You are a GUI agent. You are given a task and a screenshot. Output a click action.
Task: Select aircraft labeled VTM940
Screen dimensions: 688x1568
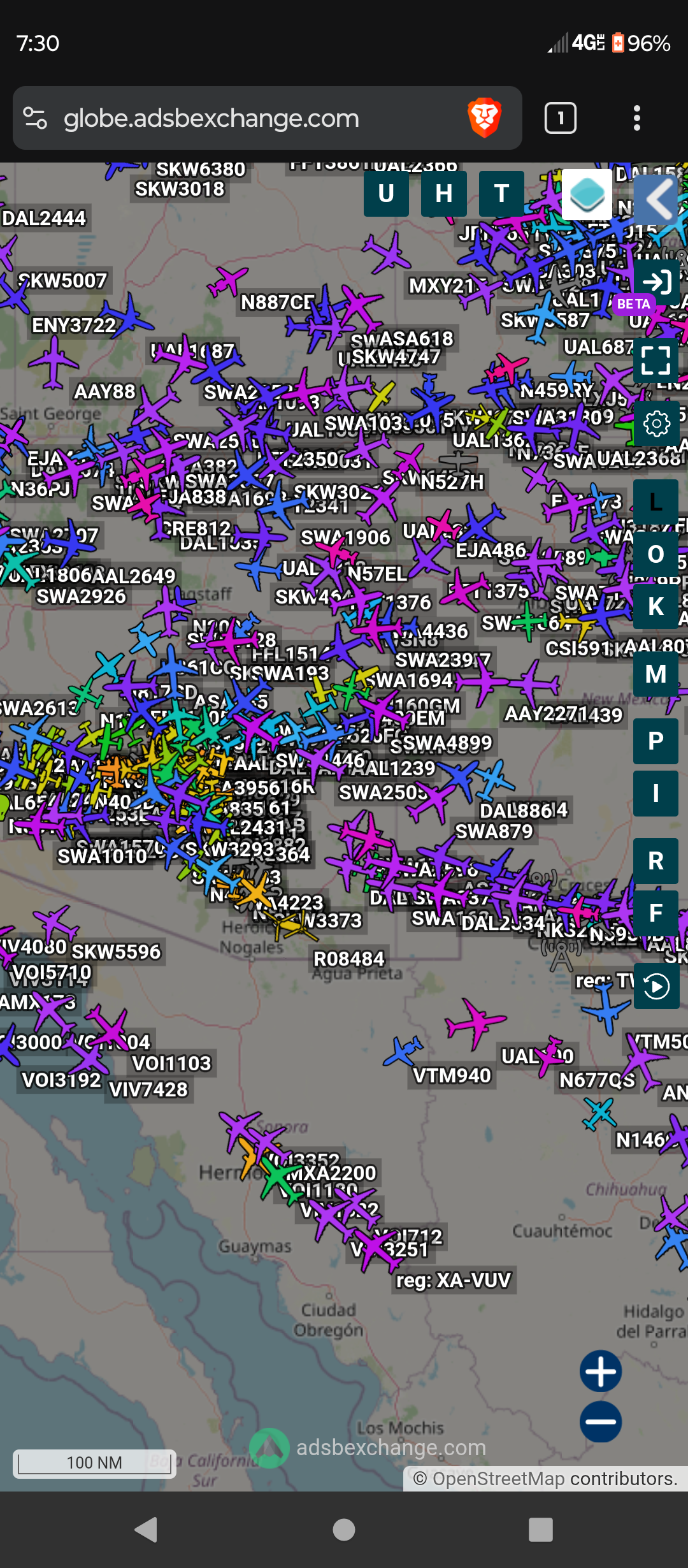tap(452, 1076)
